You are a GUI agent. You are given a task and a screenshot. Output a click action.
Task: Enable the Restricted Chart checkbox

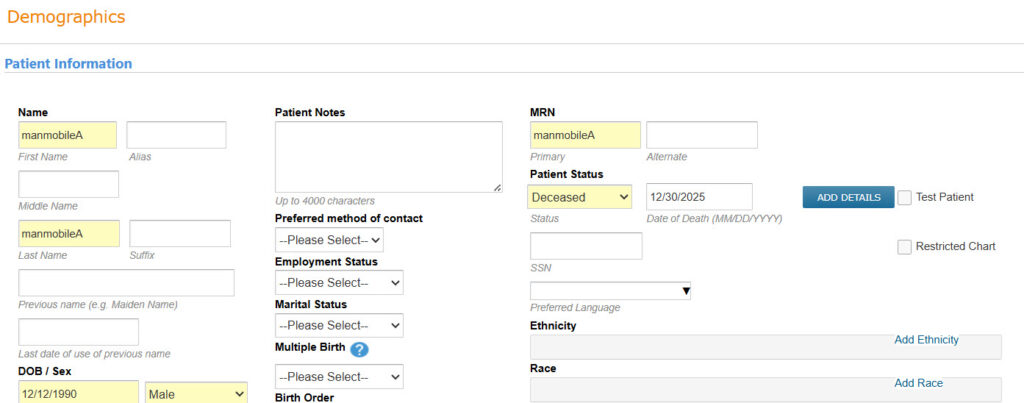[904, 247]
